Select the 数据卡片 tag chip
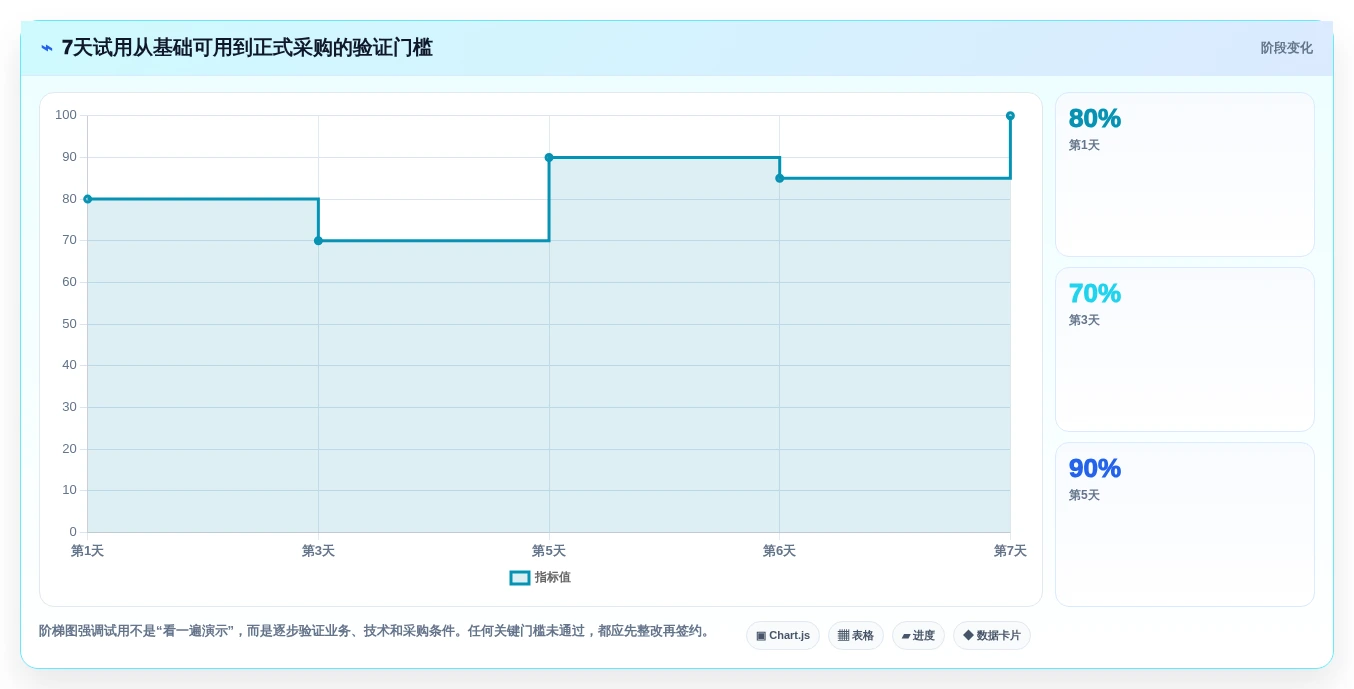This screenshot has width=1354, height=689. click(x=992, y=636)
